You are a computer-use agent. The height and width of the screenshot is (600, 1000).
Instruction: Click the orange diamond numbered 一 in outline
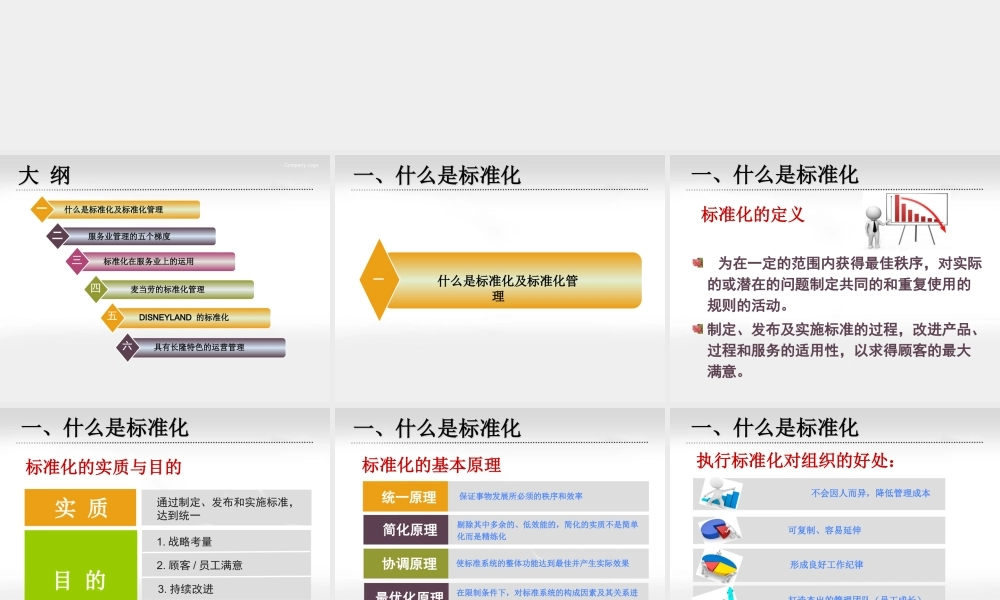coord(41,209)
